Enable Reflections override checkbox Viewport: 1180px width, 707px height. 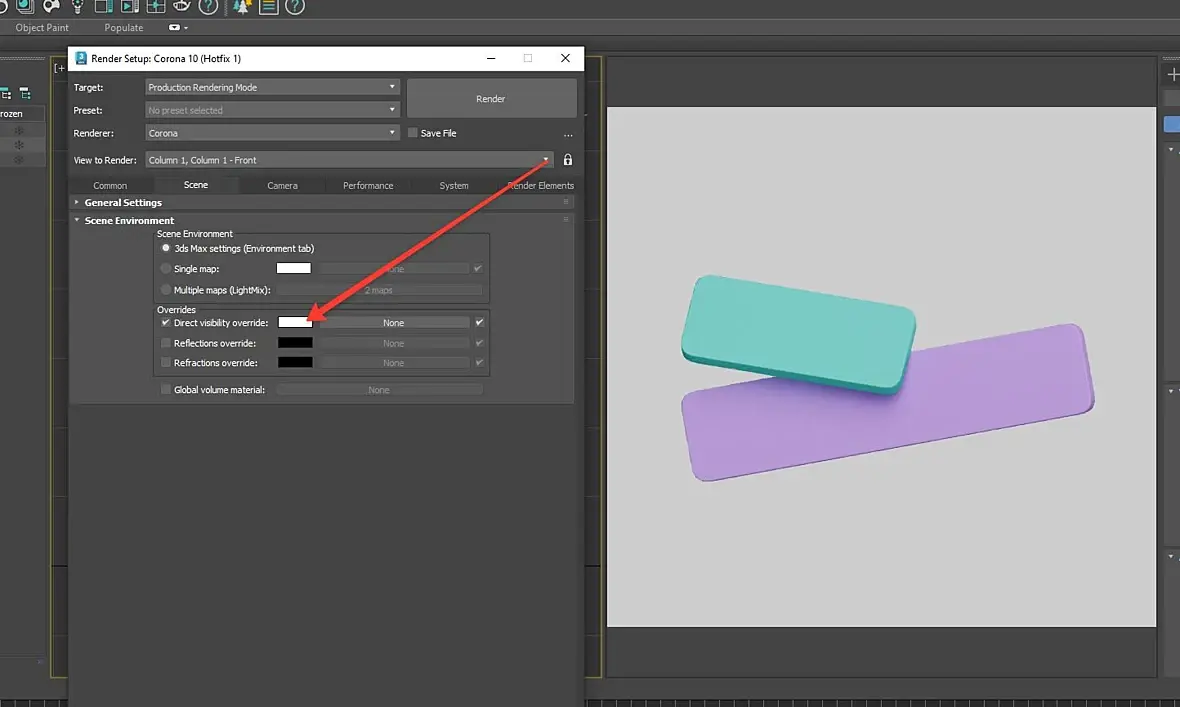tap(166, 343)
